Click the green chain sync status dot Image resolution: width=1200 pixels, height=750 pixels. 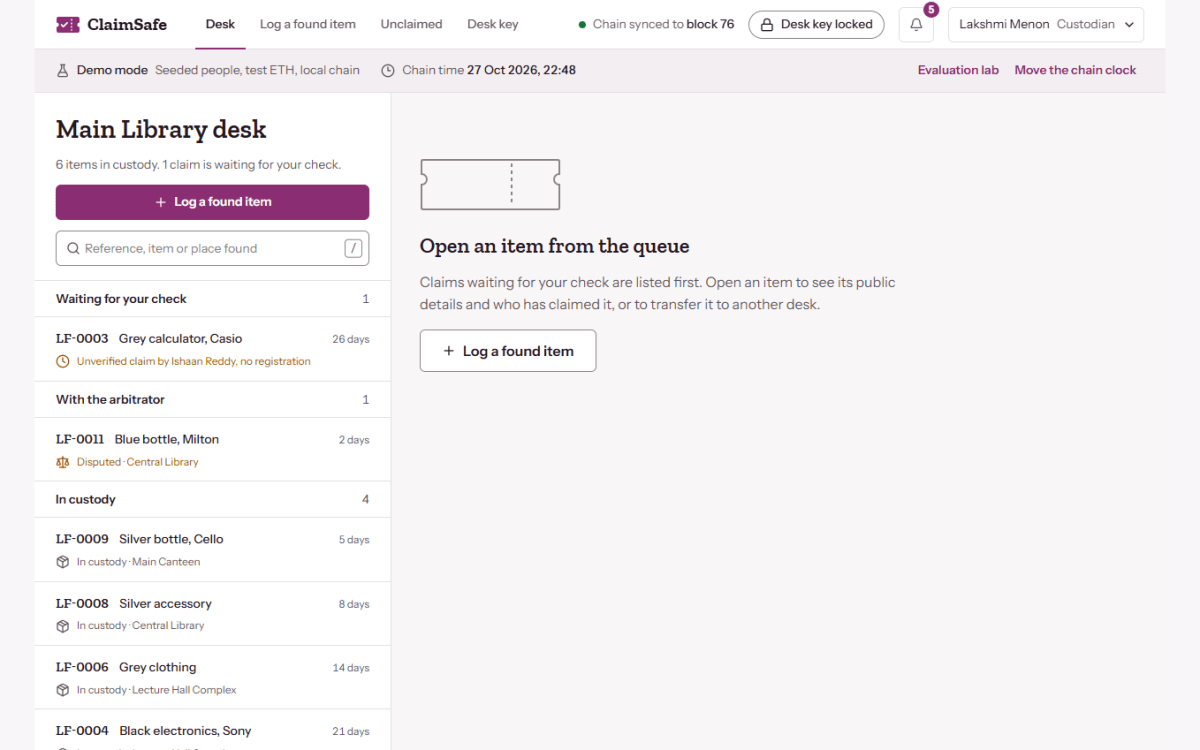582,25
